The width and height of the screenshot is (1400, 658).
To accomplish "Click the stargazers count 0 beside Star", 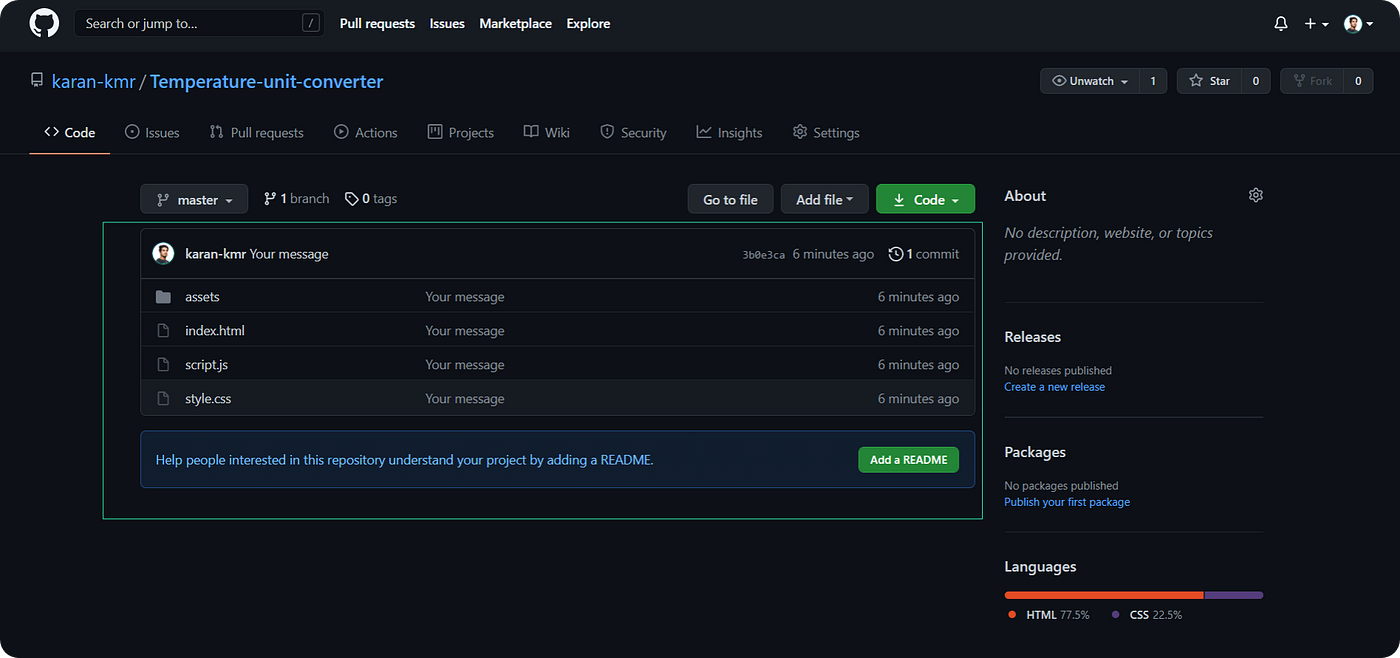I will (x=1256, y=81).
